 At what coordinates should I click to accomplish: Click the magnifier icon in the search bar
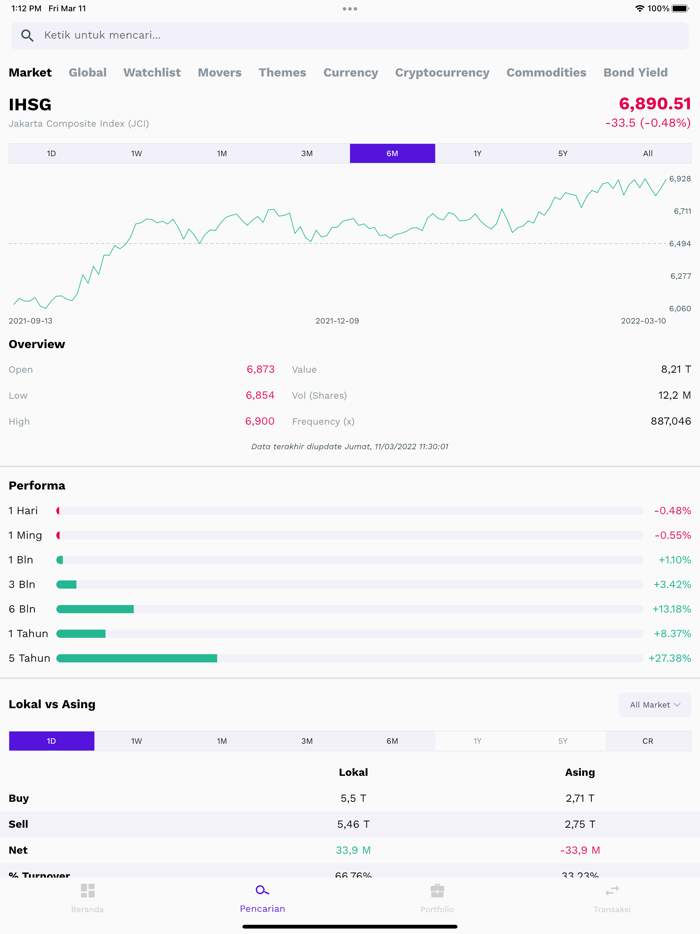coord(26,35)
